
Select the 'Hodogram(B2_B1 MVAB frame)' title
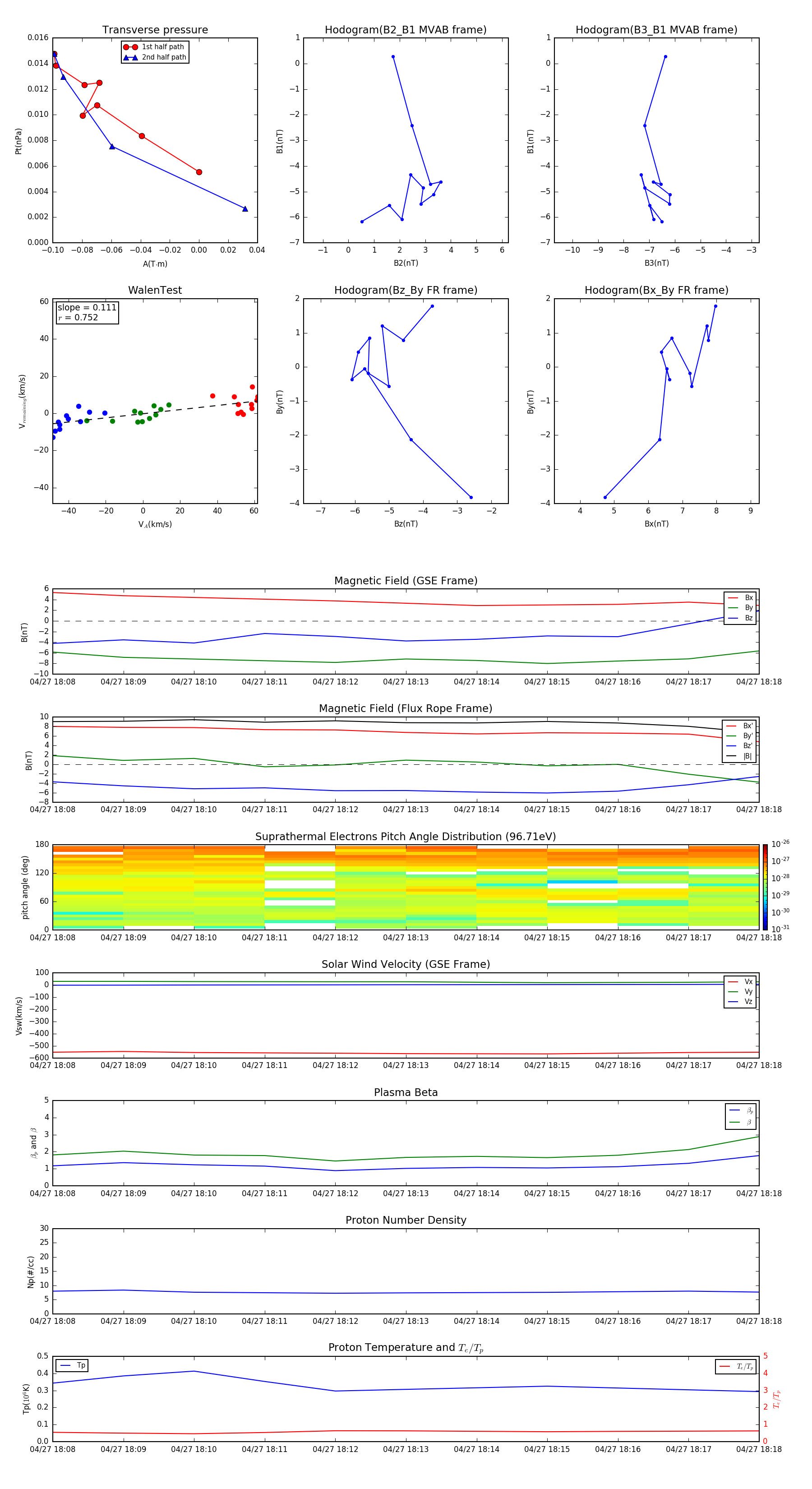pos(406,30)
